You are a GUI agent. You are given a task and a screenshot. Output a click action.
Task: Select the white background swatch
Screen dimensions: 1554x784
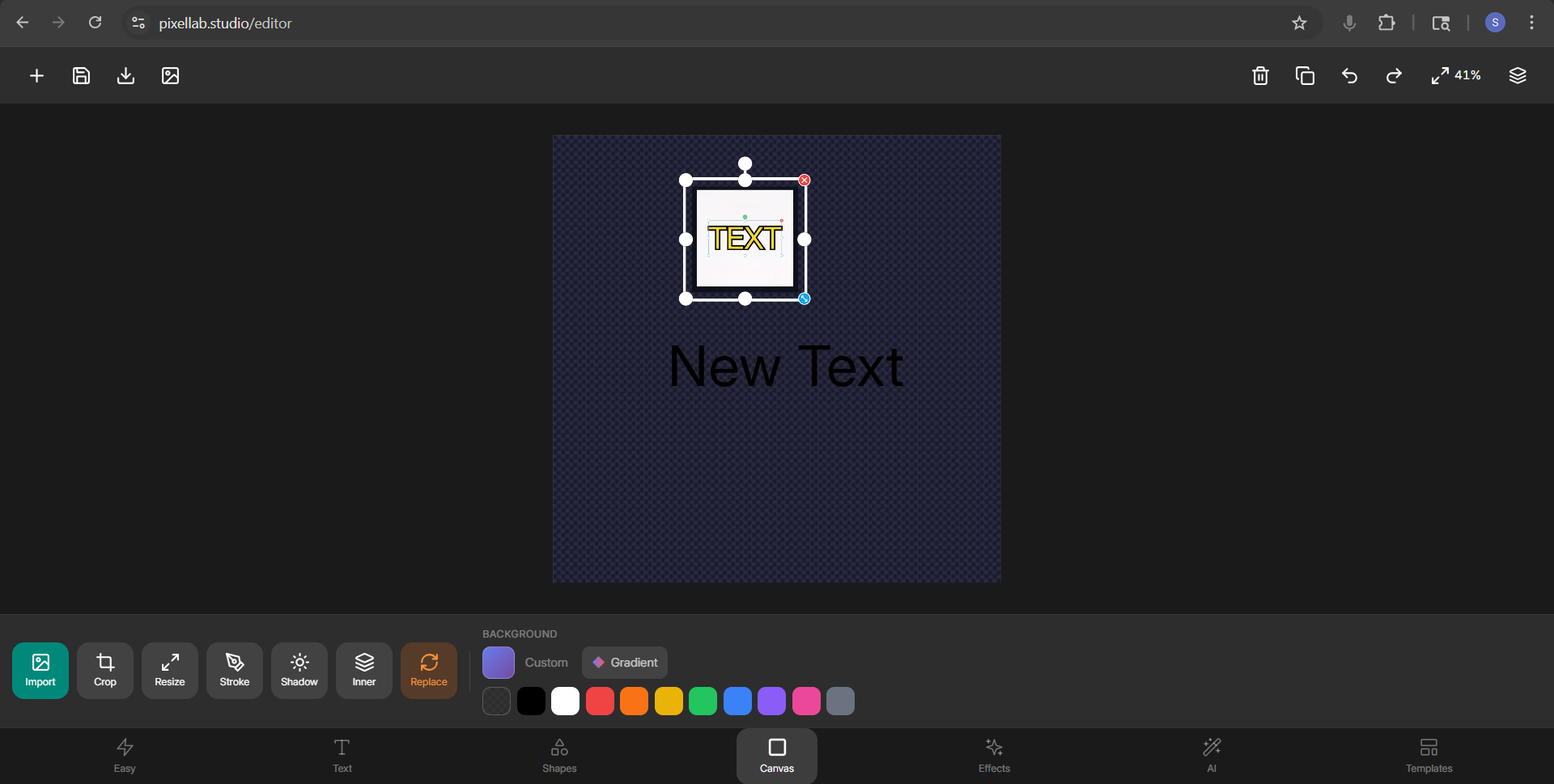coord(566,701)
